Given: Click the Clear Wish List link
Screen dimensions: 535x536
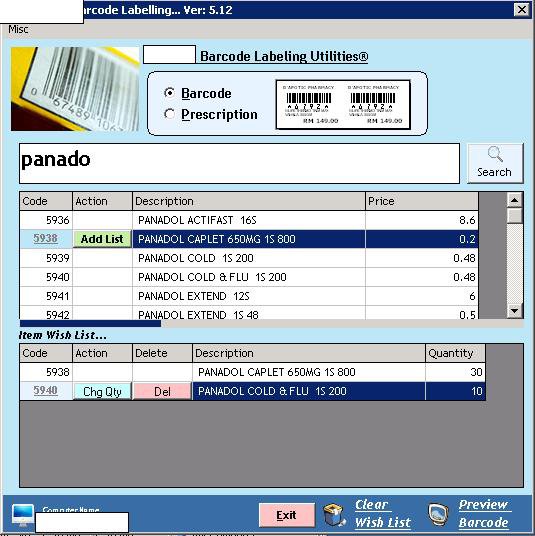Looking at the screenshot, I should coord(383,514).
